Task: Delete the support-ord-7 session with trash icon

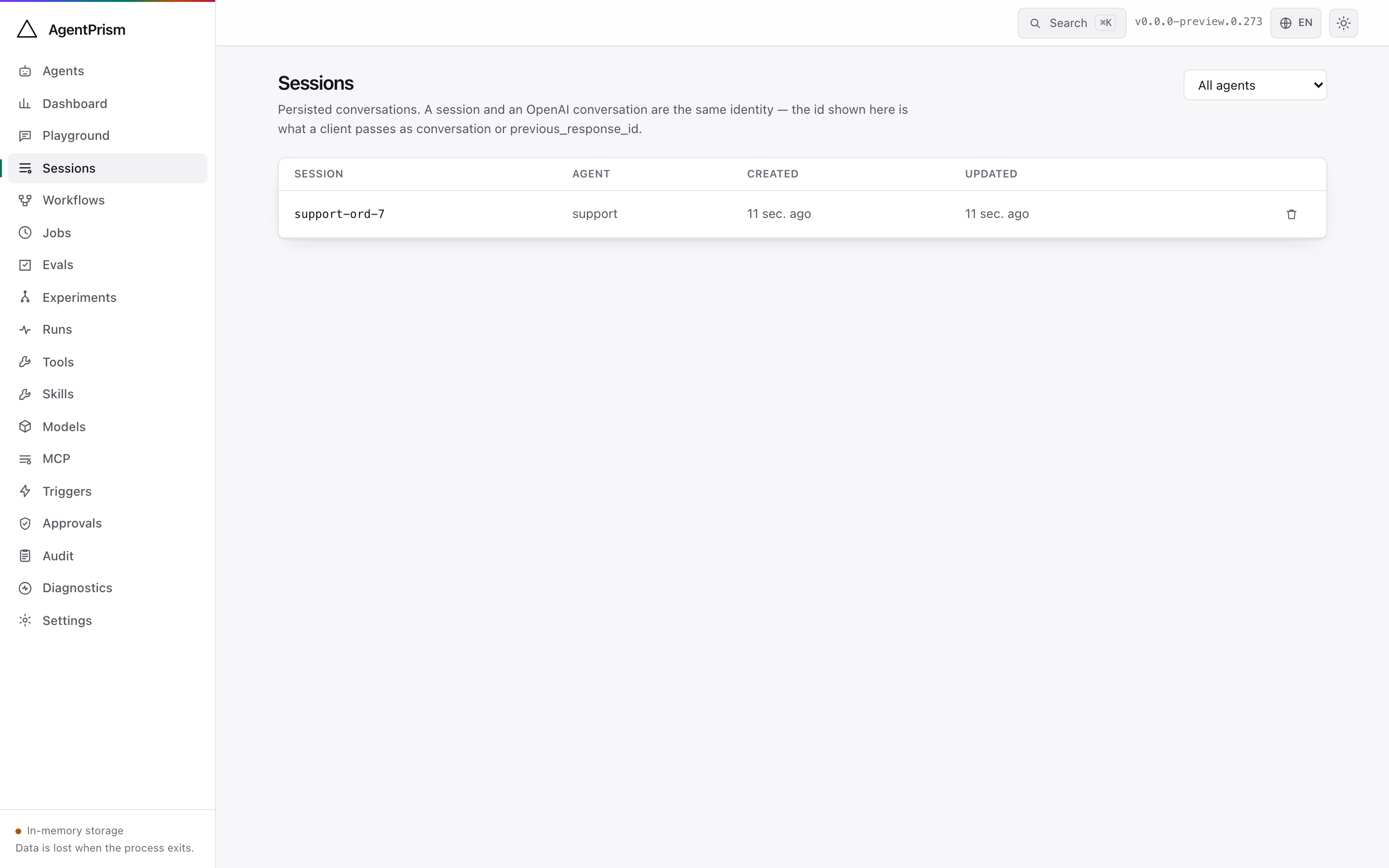Action: pyautogui.click(x=1292, y=214)
